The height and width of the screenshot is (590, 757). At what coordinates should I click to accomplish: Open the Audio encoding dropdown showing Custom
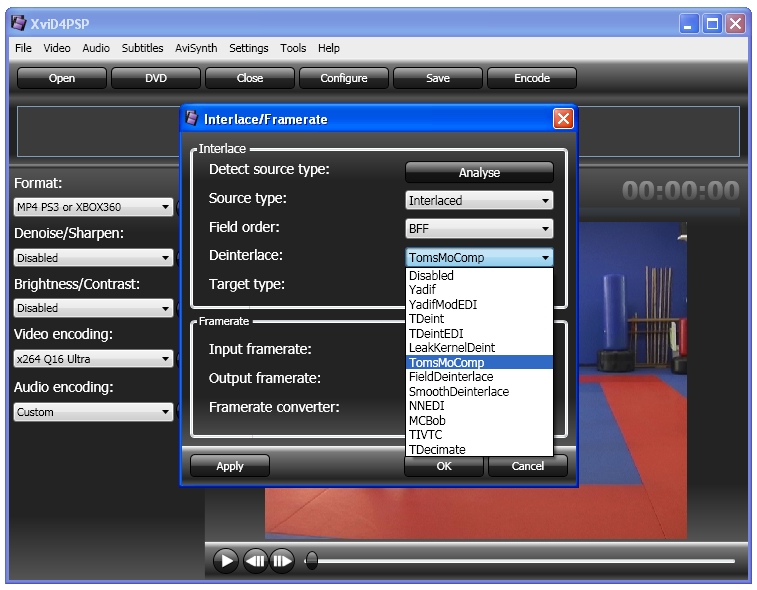93,412
